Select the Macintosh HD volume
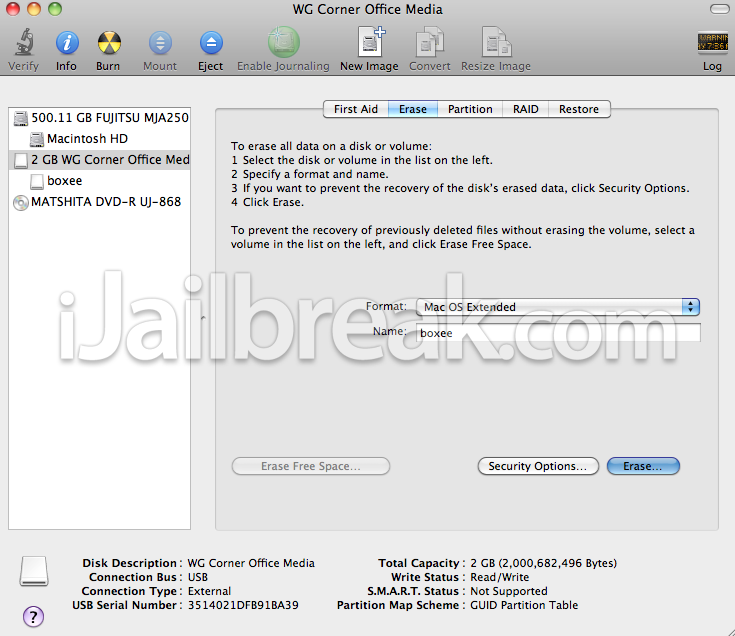The height and width of the screenshot is (636, 735). pos(99,139)
